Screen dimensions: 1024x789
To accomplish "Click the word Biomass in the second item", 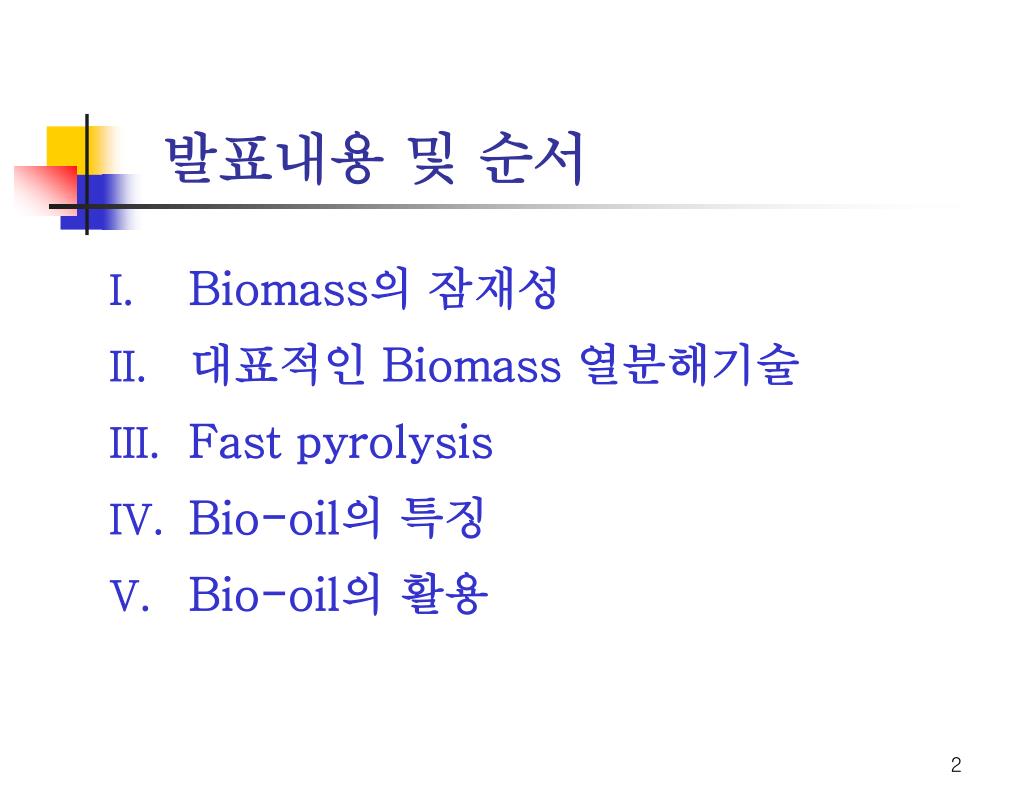I will tap(472, 365).
